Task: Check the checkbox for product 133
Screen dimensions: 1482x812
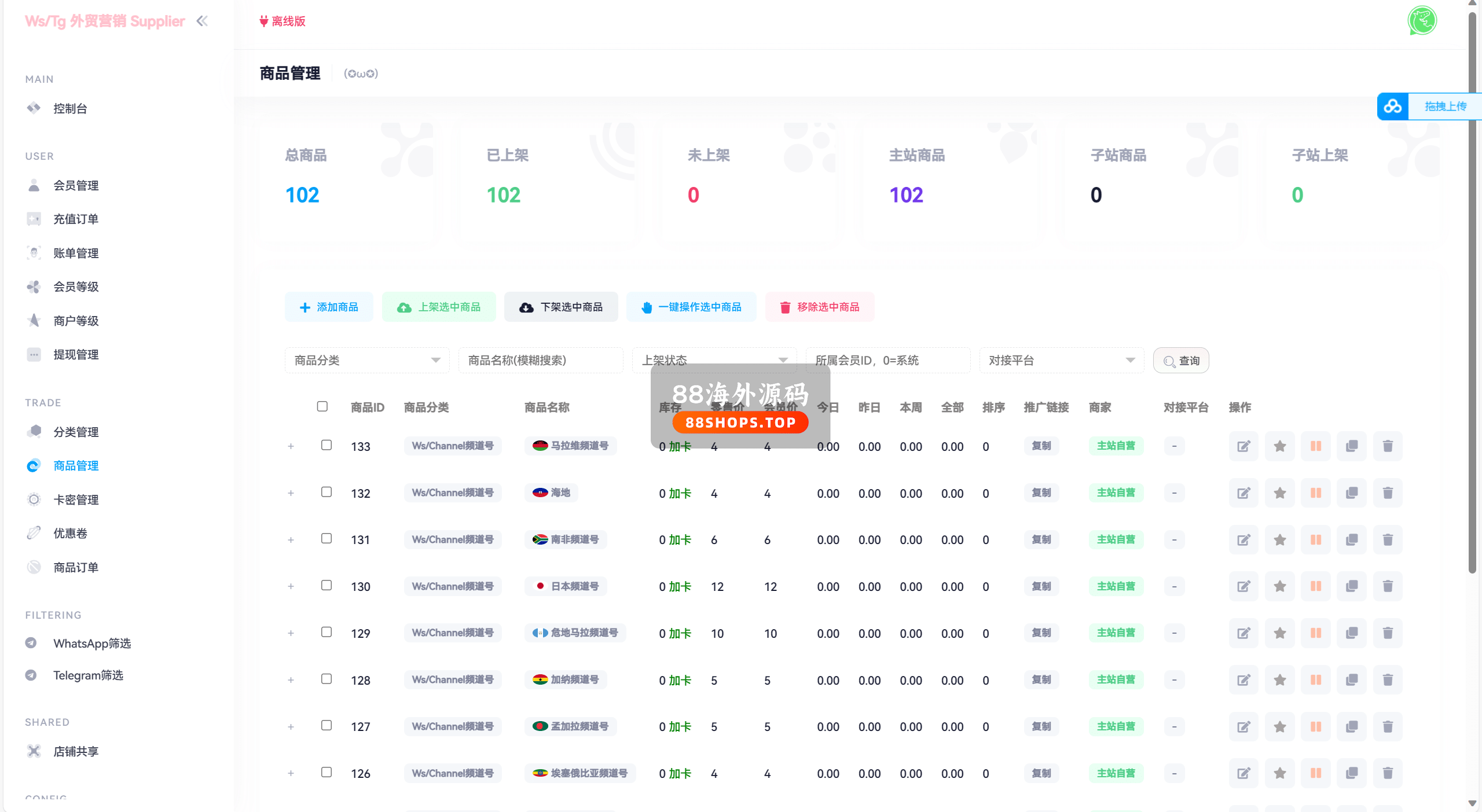Action: [327, 445]
